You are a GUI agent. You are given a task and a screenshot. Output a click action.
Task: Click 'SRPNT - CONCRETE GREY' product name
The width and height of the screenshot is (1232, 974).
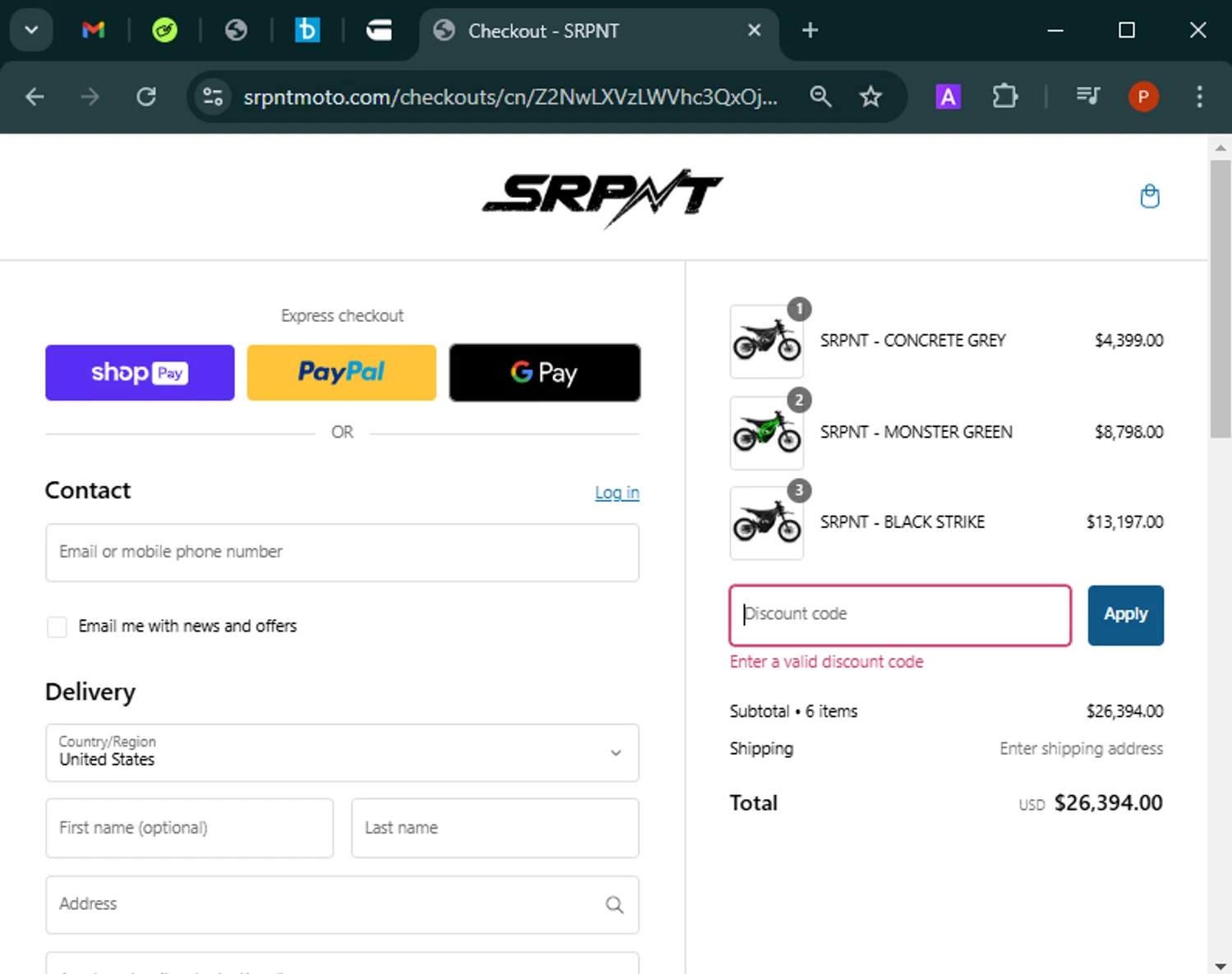[913, 341]
